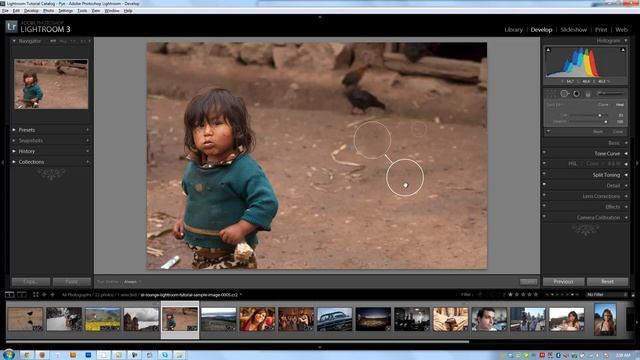Click the Previous button

tap(564, 282)
